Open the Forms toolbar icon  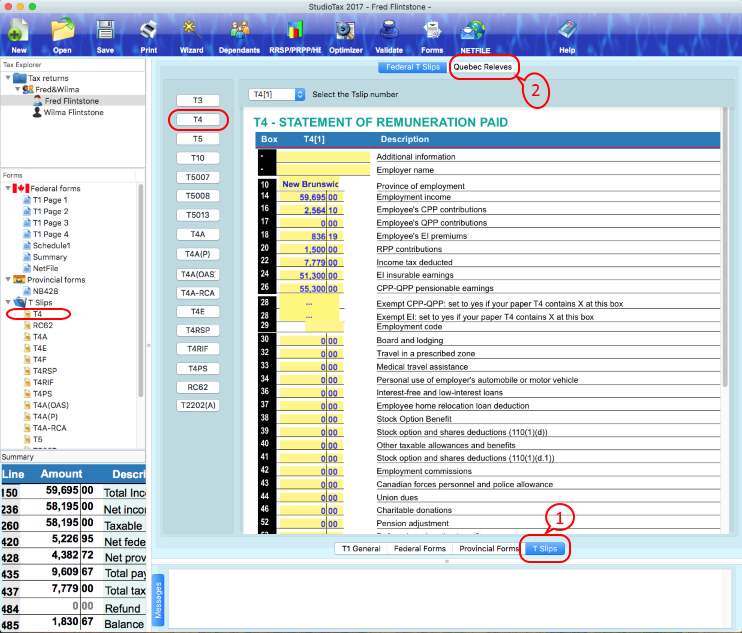pos(432,36)
